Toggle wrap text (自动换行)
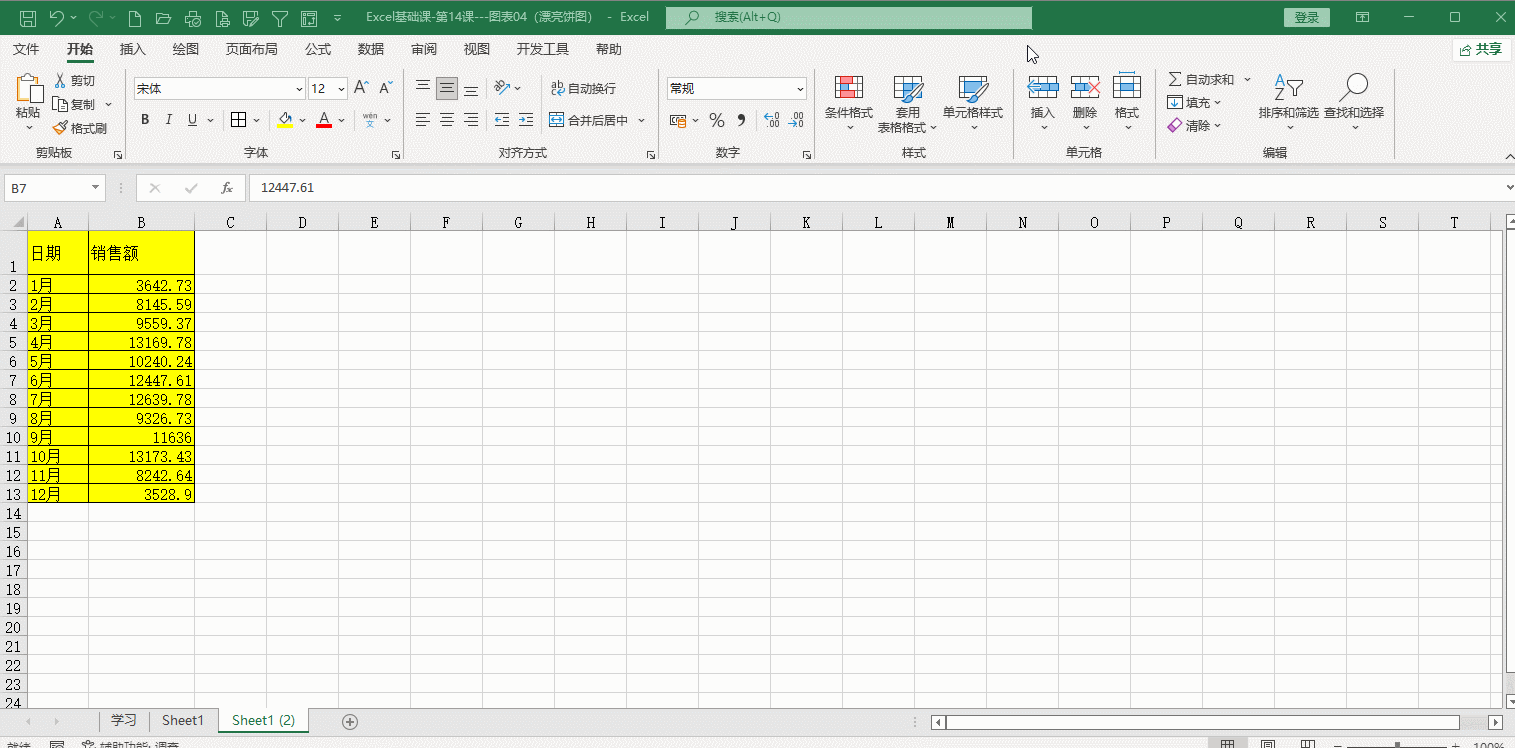The height and width of the screenshot is (748, 1515). (583, 89)
